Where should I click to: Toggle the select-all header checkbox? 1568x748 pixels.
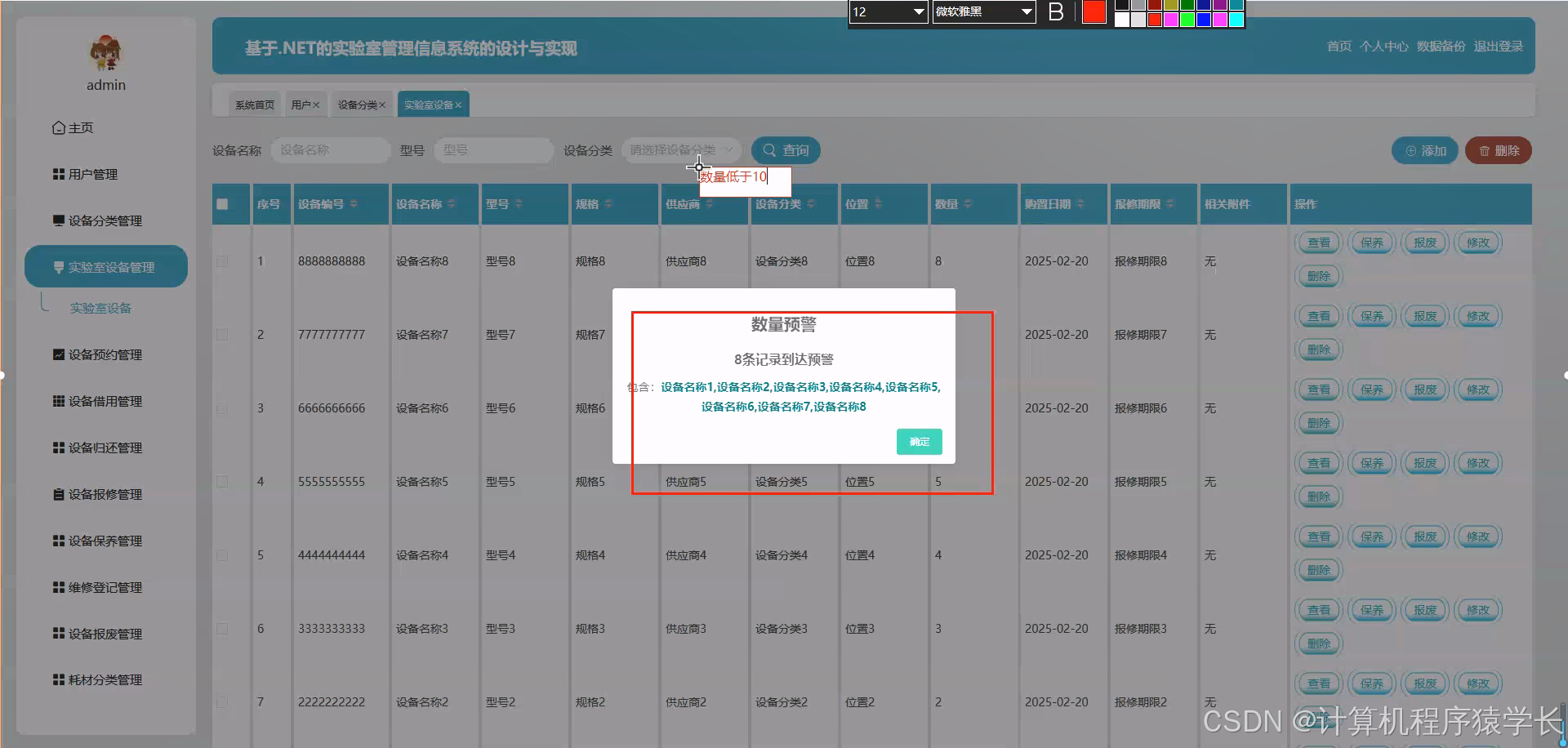click(222, 204)
